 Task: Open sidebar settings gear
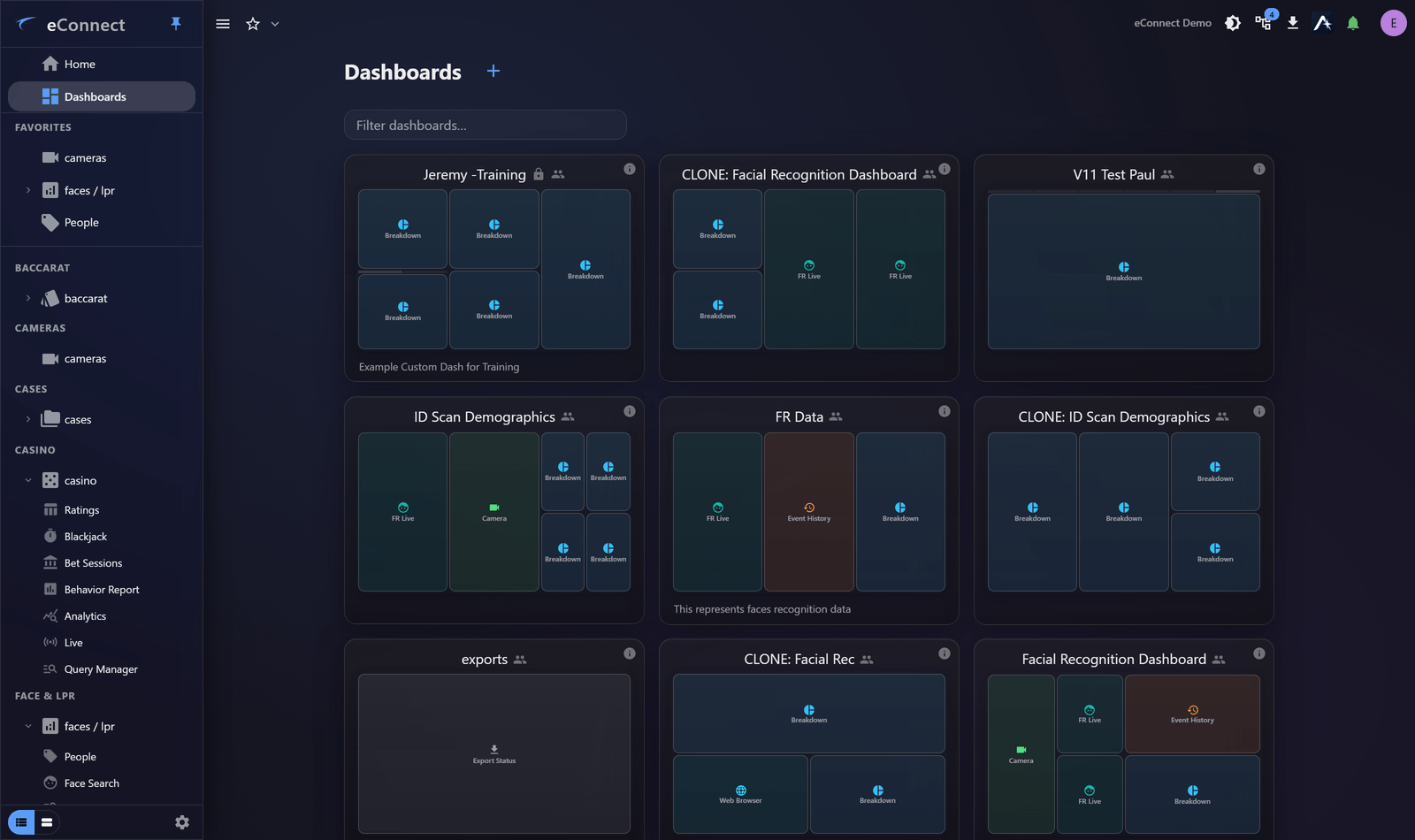(182, 822)
